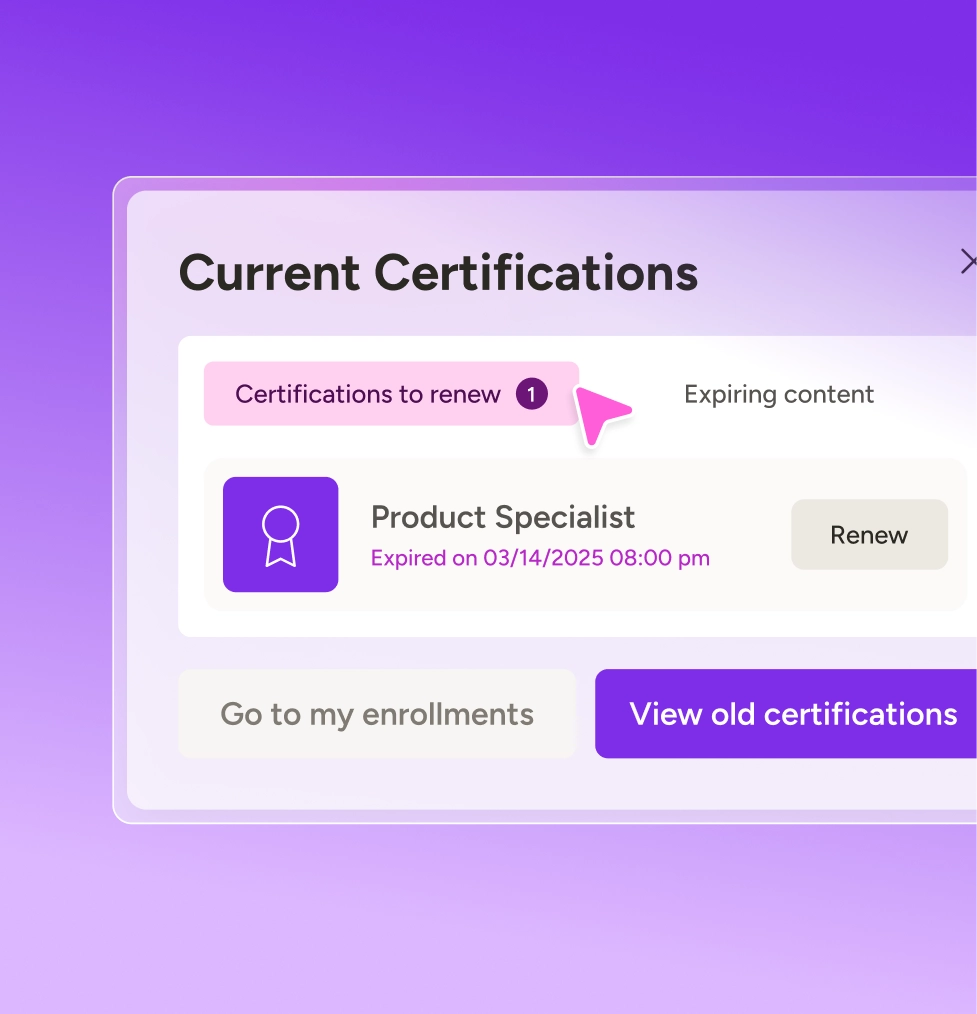The width and height of the screenshot is (977, 1014).
Task: Click the Current Certifications heading
Action: coord(438,273)
